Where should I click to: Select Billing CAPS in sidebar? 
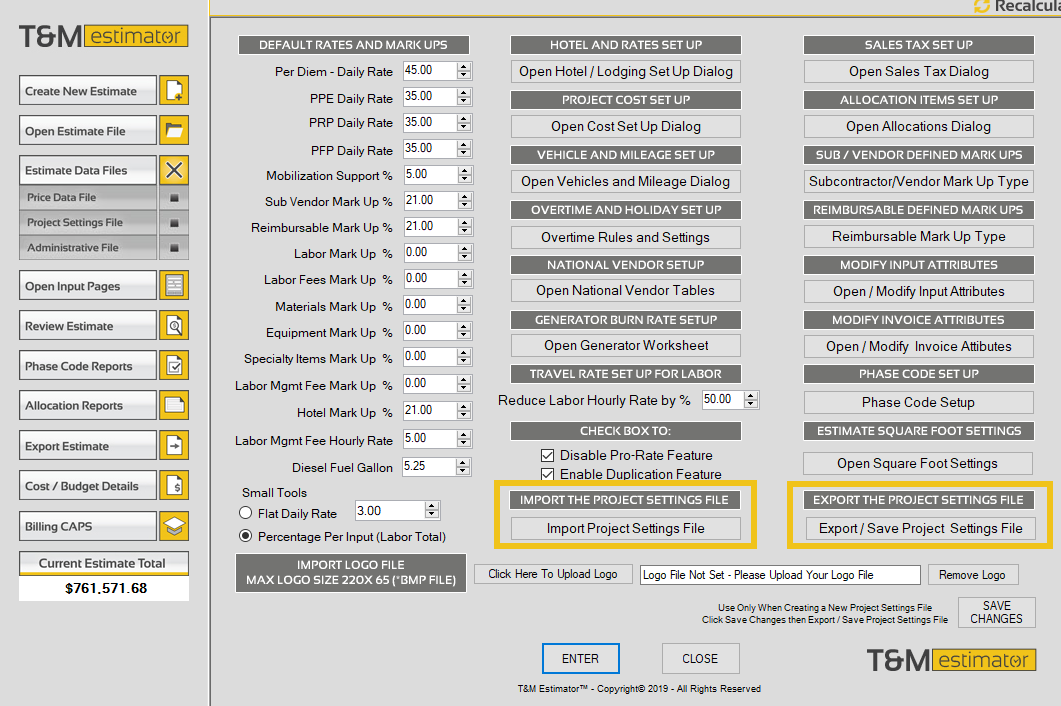[x=88, y=526]
